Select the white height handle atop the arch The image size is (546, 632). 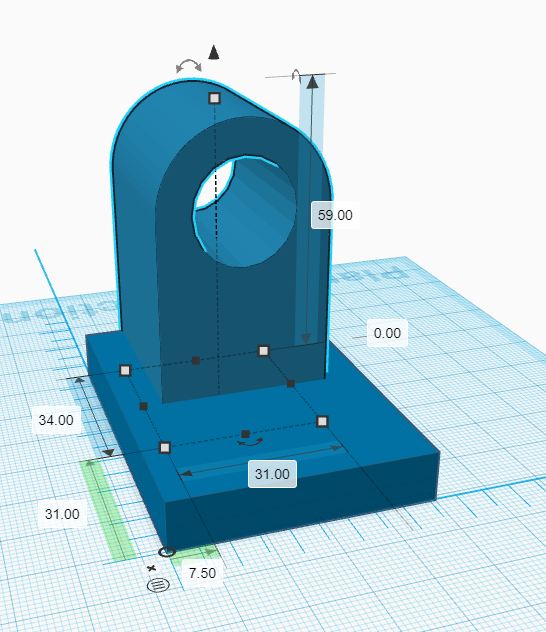(x=214, y=98)
